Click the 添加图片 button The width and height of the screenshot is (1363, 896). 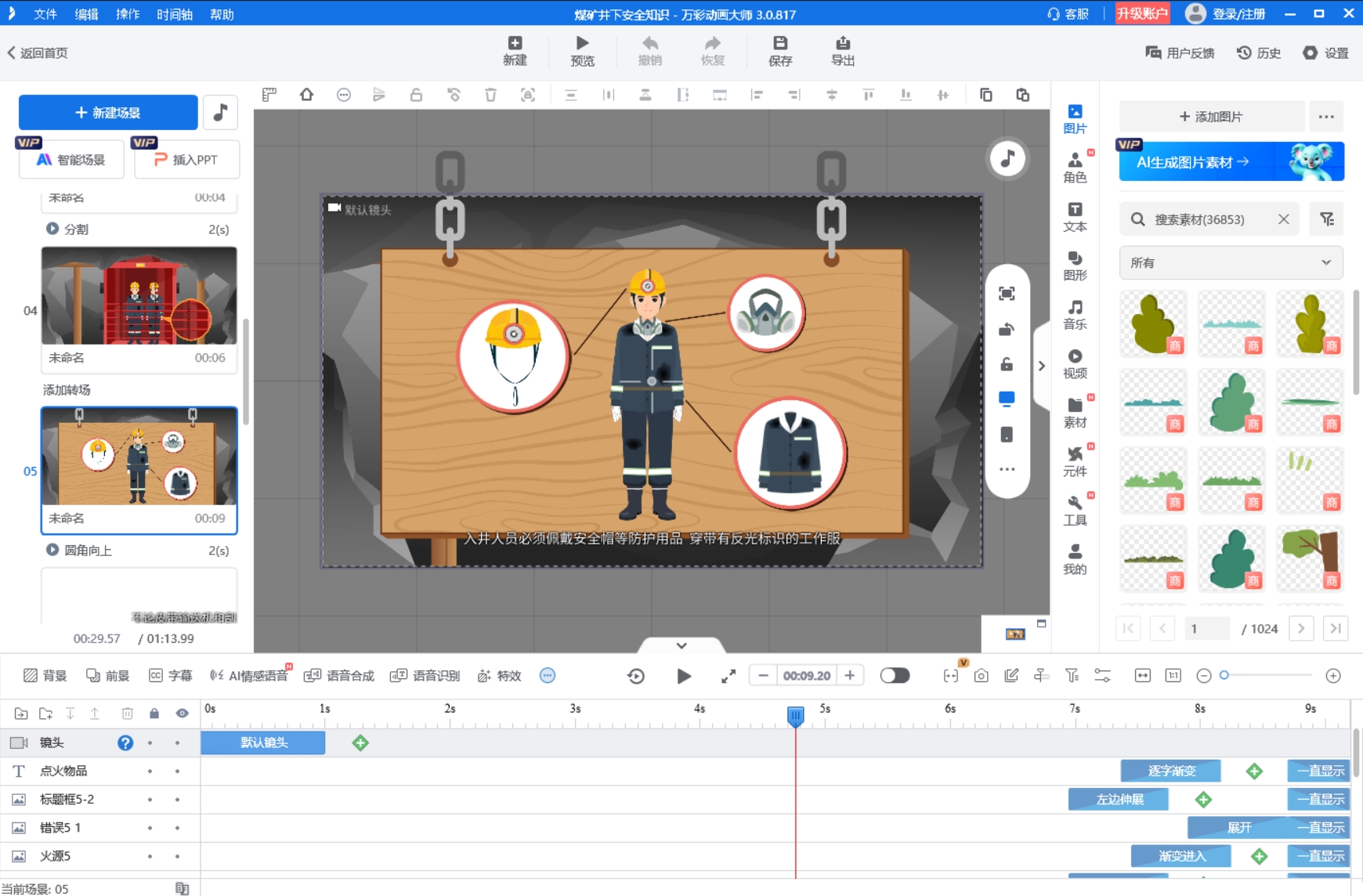[x=1211, y=117]
